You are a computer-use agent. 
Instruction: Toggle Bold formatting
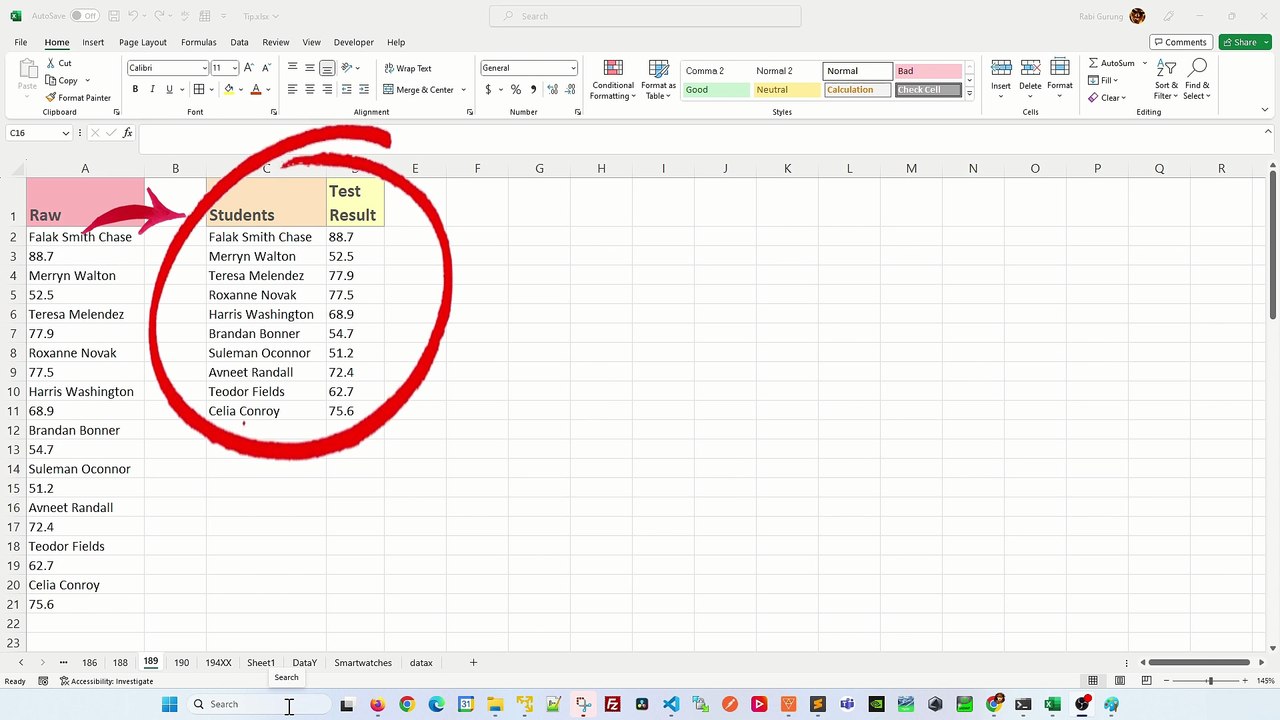[x=135, y=89]
